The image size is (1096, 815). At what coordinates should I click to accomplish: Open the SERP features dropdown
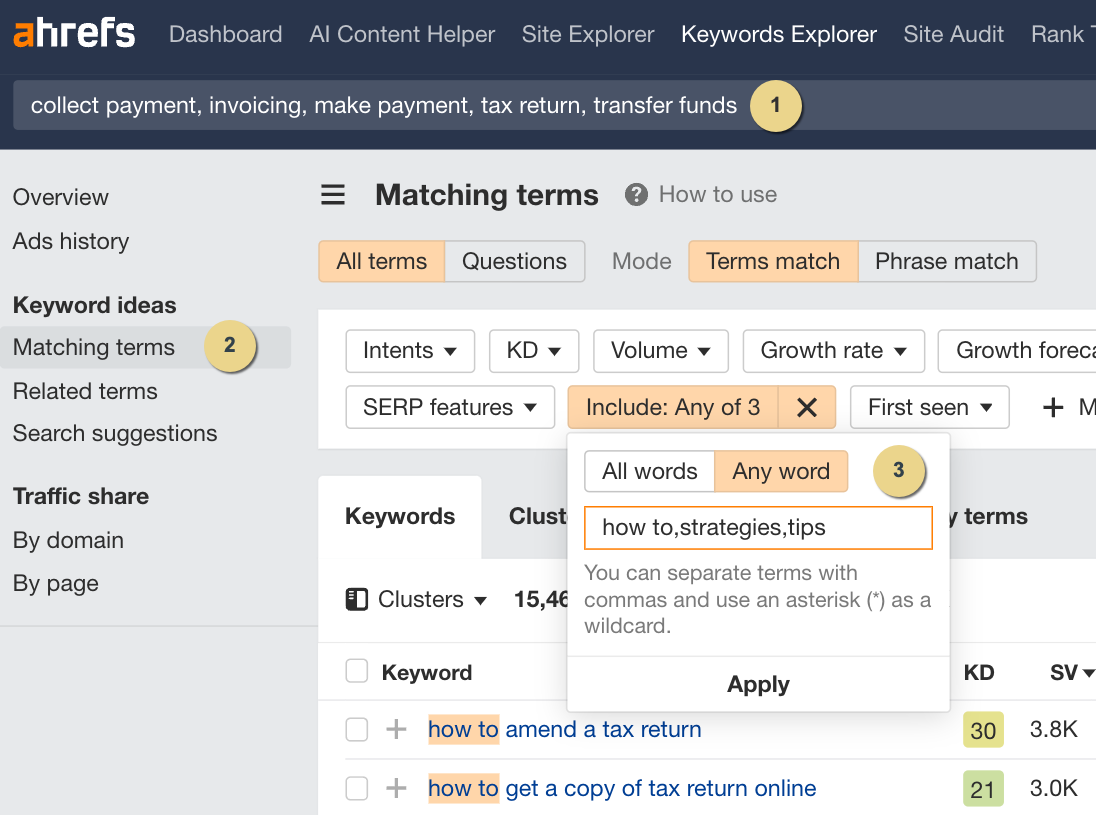coord(450,407)
